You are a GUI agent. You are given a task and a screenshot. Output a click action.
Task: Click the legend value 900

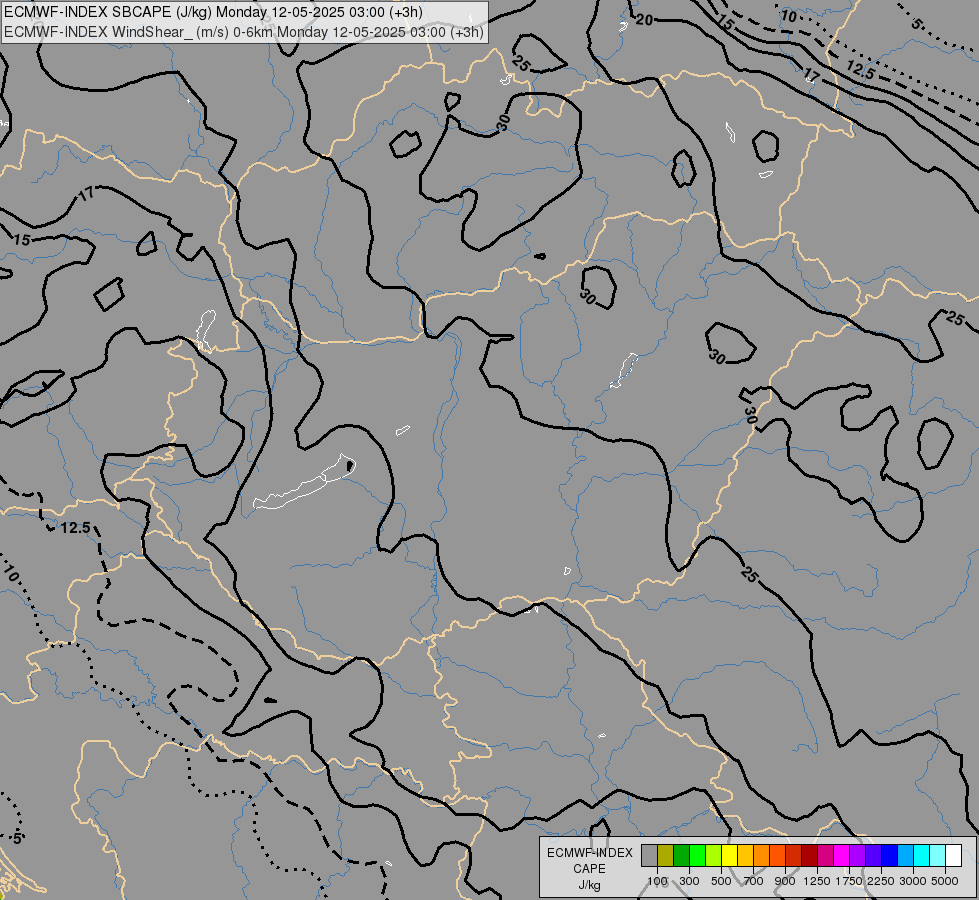785,881
